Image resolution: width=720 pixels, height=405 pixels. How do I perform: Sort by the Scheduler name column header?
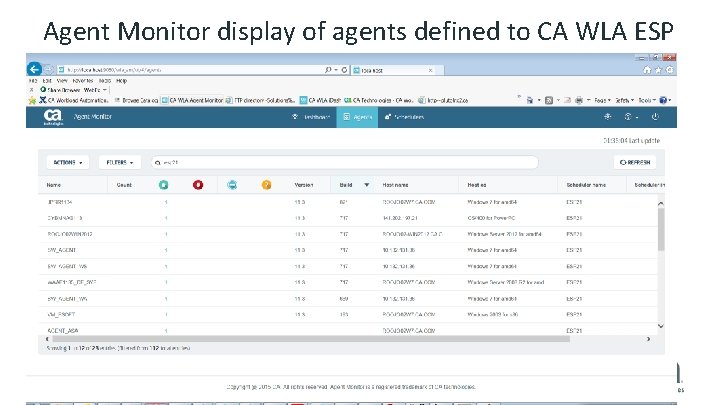(586, 185)
